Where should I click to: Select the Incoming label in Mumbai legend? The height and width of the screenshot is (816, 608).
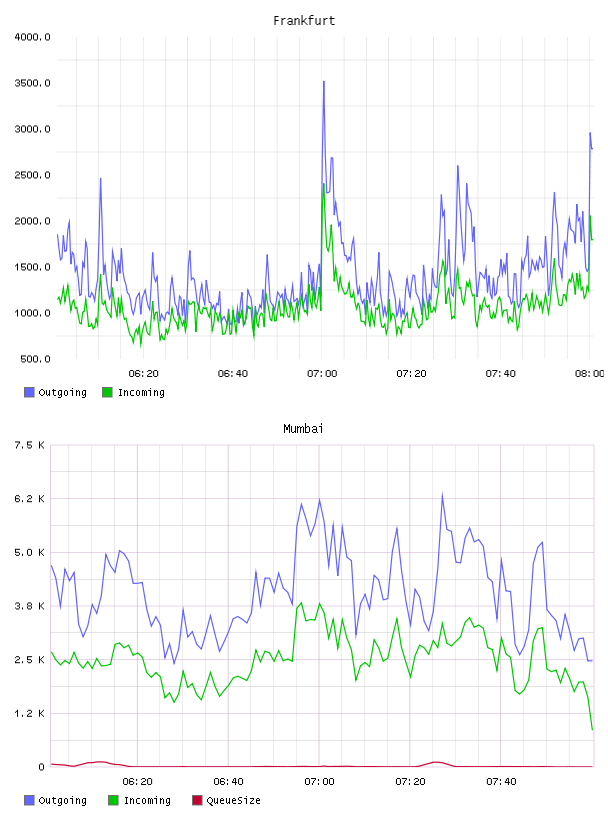coord(147,800)
